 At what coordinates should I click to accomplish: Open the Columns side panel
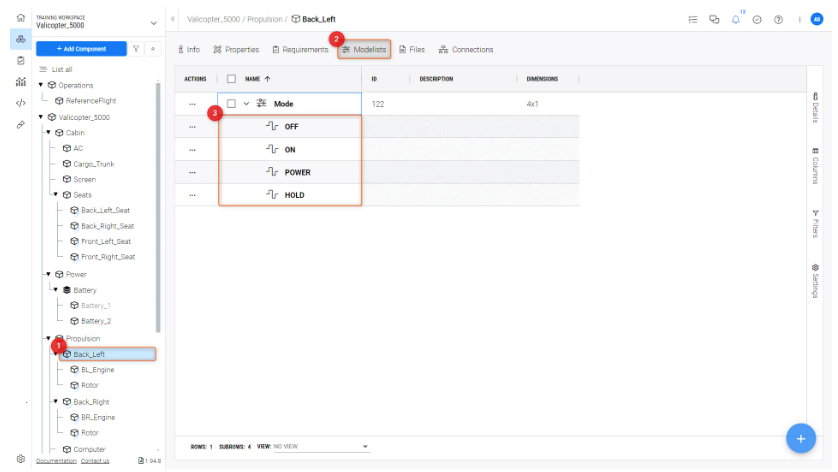pyautogui.click(x=815, y=166)
